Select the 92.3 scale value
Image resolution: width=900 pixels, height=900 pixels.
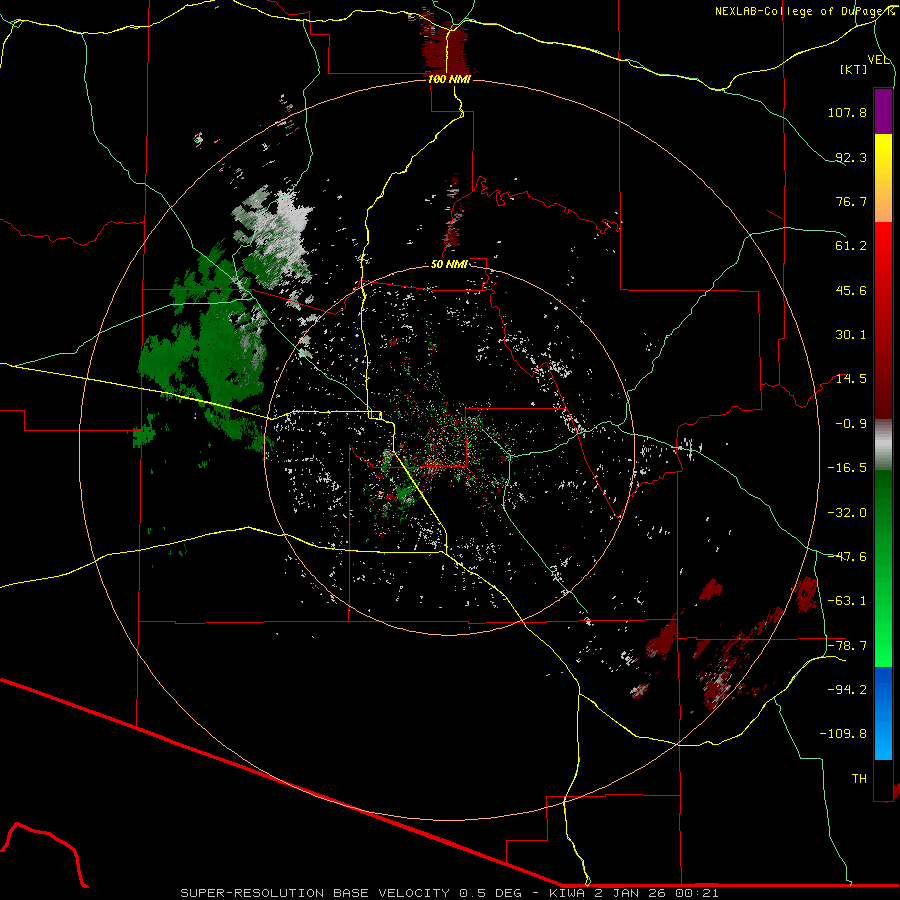(x=851, y=157)
